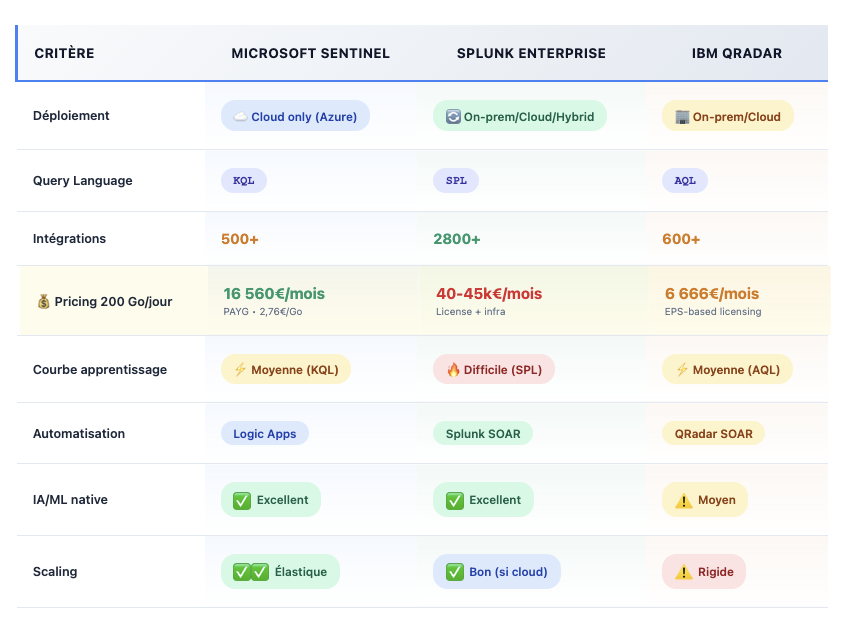Click the check icon in Splunk IA/ML Excellent
This screenshot has width=847, height=620.
point(454,501)
